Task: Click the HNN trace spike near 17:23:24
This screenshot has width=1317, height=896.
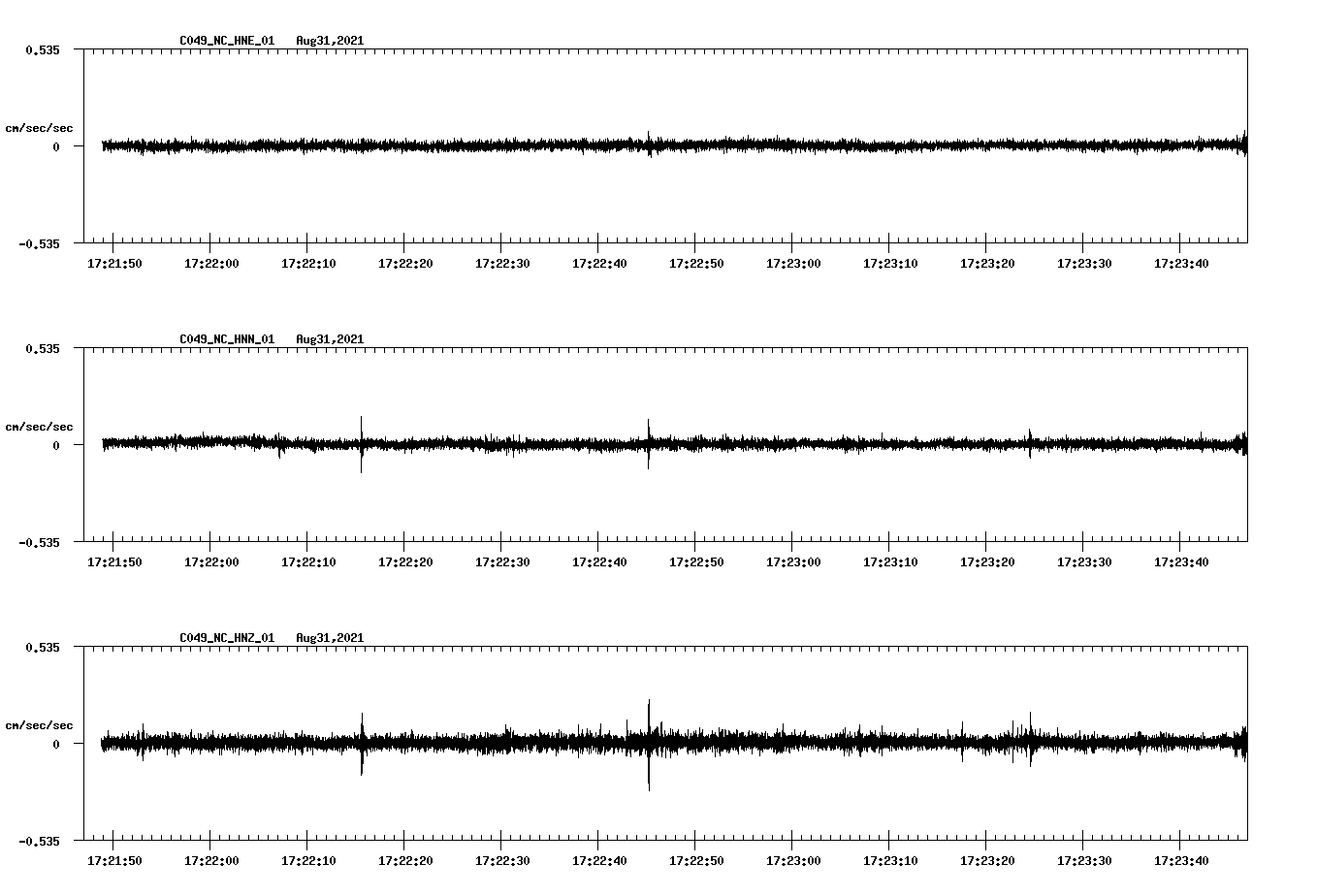Action: (1030, 443)
